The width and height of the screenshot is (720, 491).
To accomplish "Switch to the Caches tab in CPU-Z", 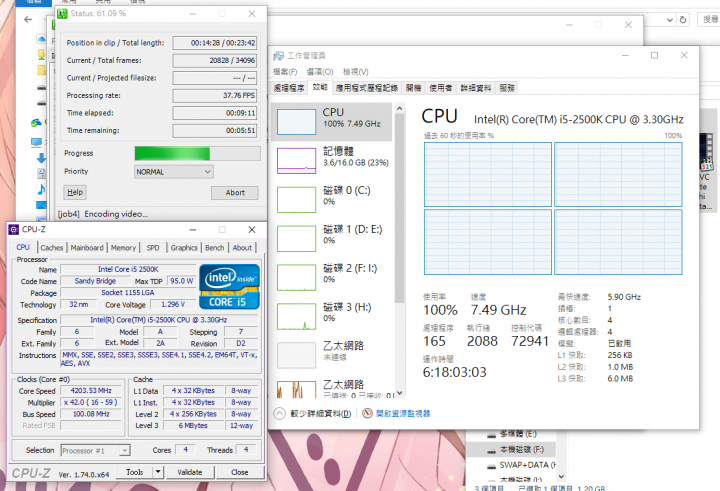I will point(51,248).
